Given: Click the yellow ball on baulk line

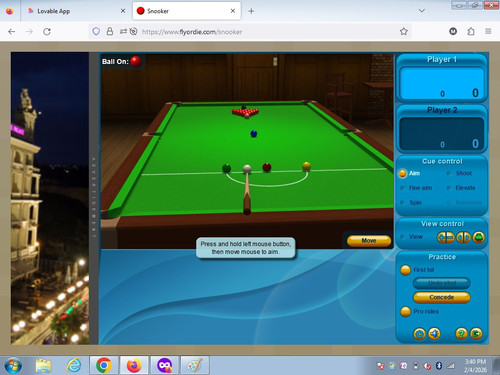Looking at the screenshot, I should click(306, 166).
